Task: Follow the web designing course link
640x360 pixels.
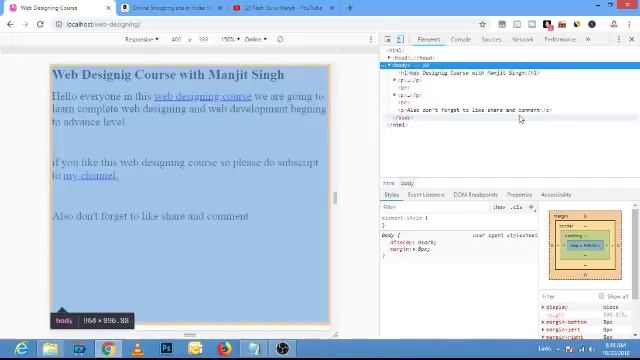Action: tap(202, 96)
